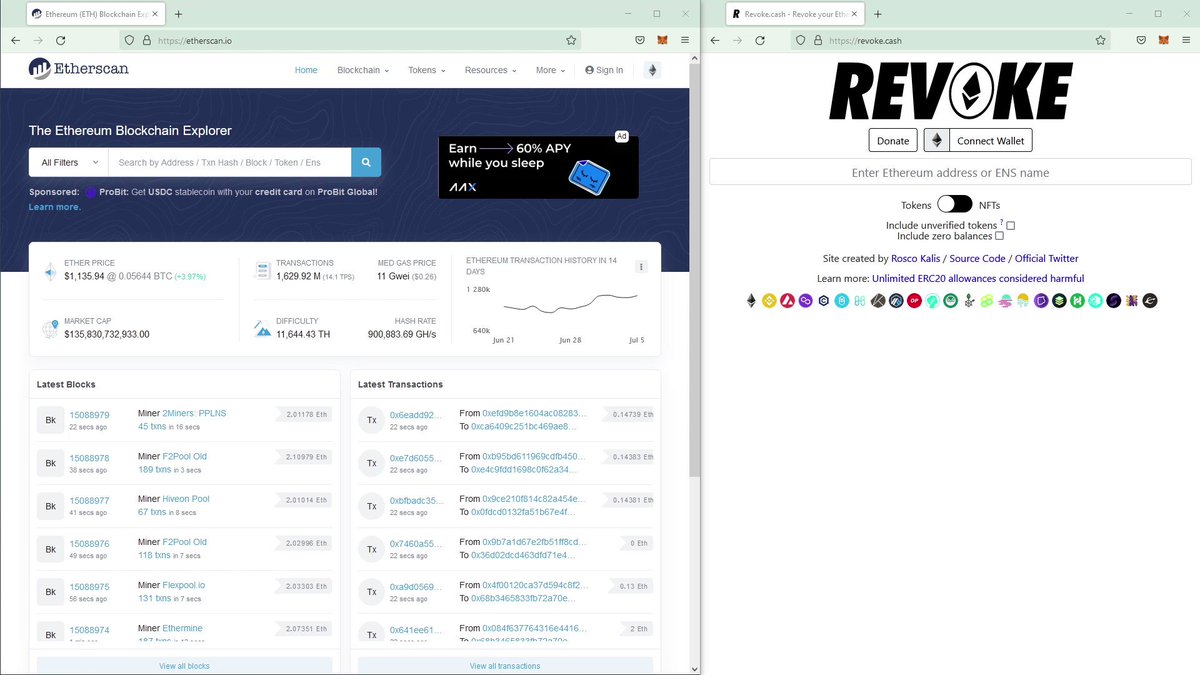Image resolution: width=1200 pixels, height=675 pixels.
Task: Open the Rosco Kalis link
Action: tap(917, 259)
